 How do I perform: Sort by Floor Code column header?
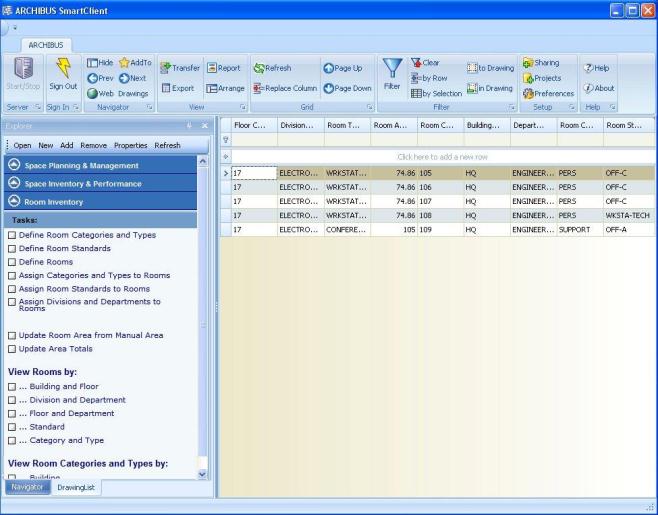(254, 125)
